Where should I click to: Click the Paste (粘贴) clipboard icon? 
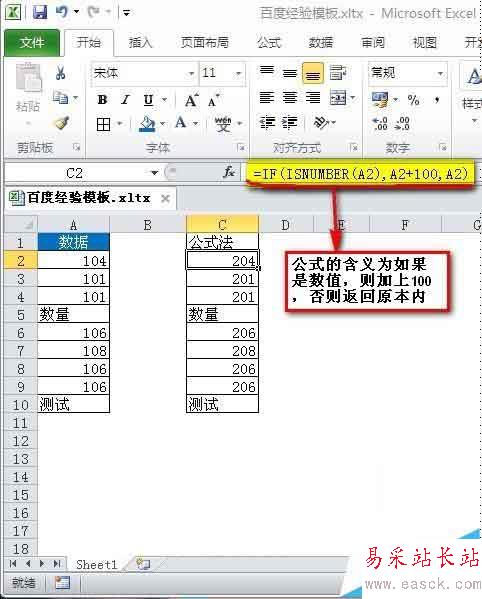pyautogui.click(x=28, y=79)
